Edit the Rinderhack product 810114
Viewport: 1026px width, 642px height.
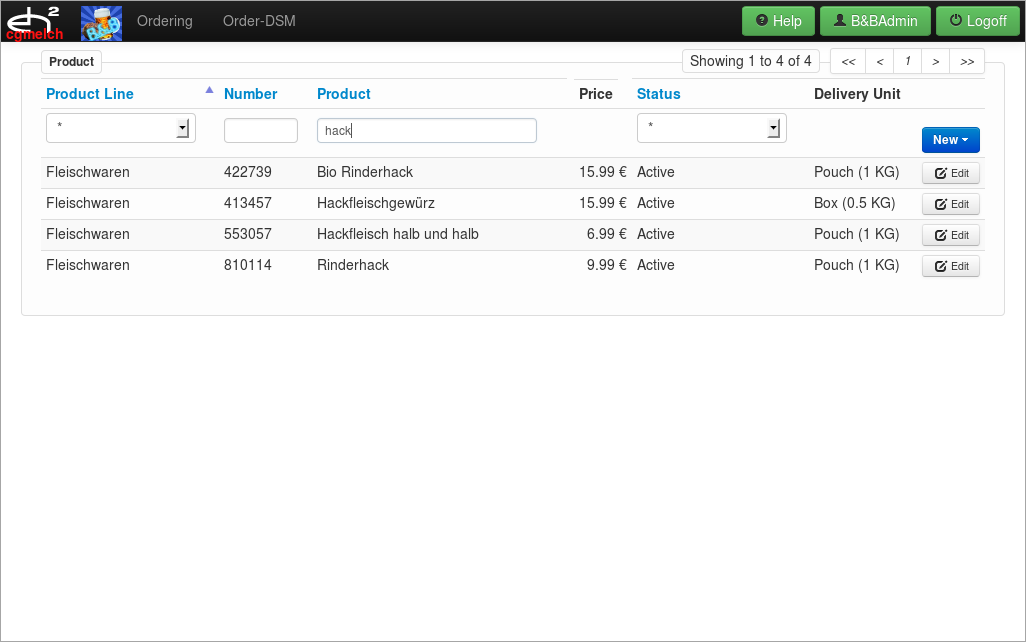(x=950, y=266)
